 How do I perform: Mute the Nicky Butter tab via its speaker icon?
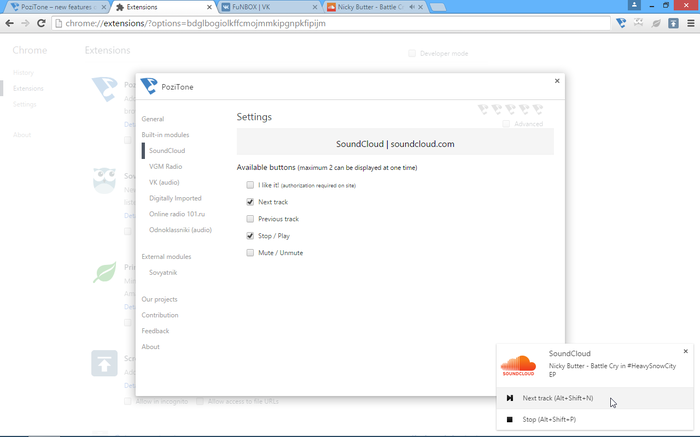(x=412, y=7)
